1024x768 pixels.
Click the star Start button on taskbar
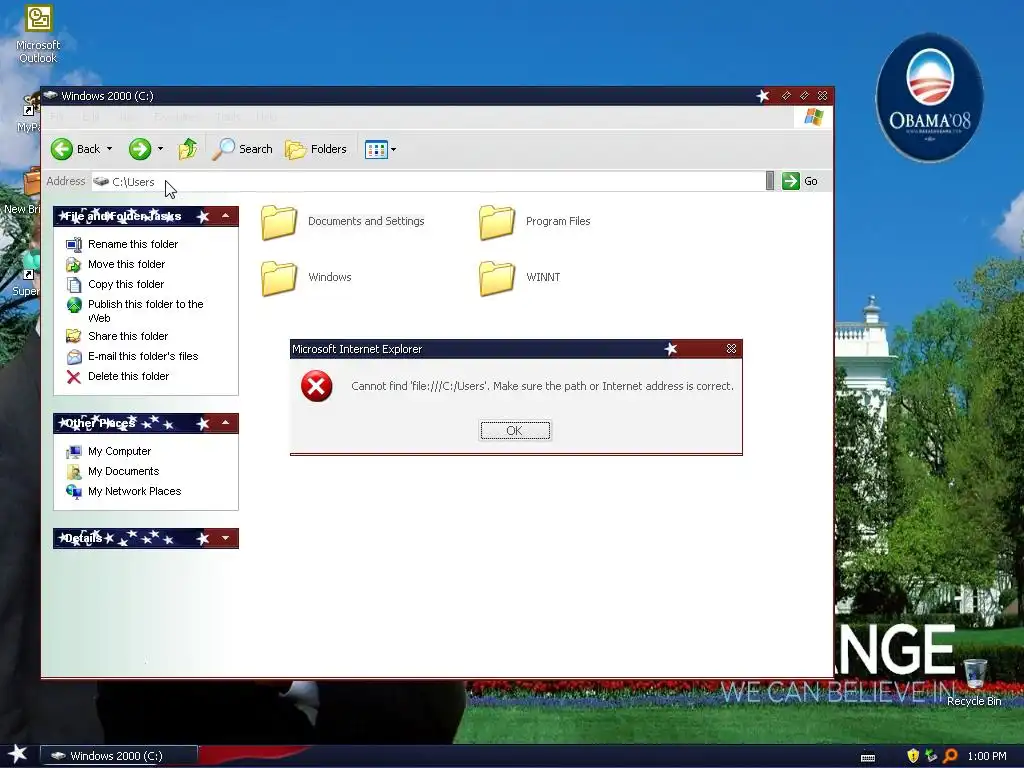click(18, 754)
